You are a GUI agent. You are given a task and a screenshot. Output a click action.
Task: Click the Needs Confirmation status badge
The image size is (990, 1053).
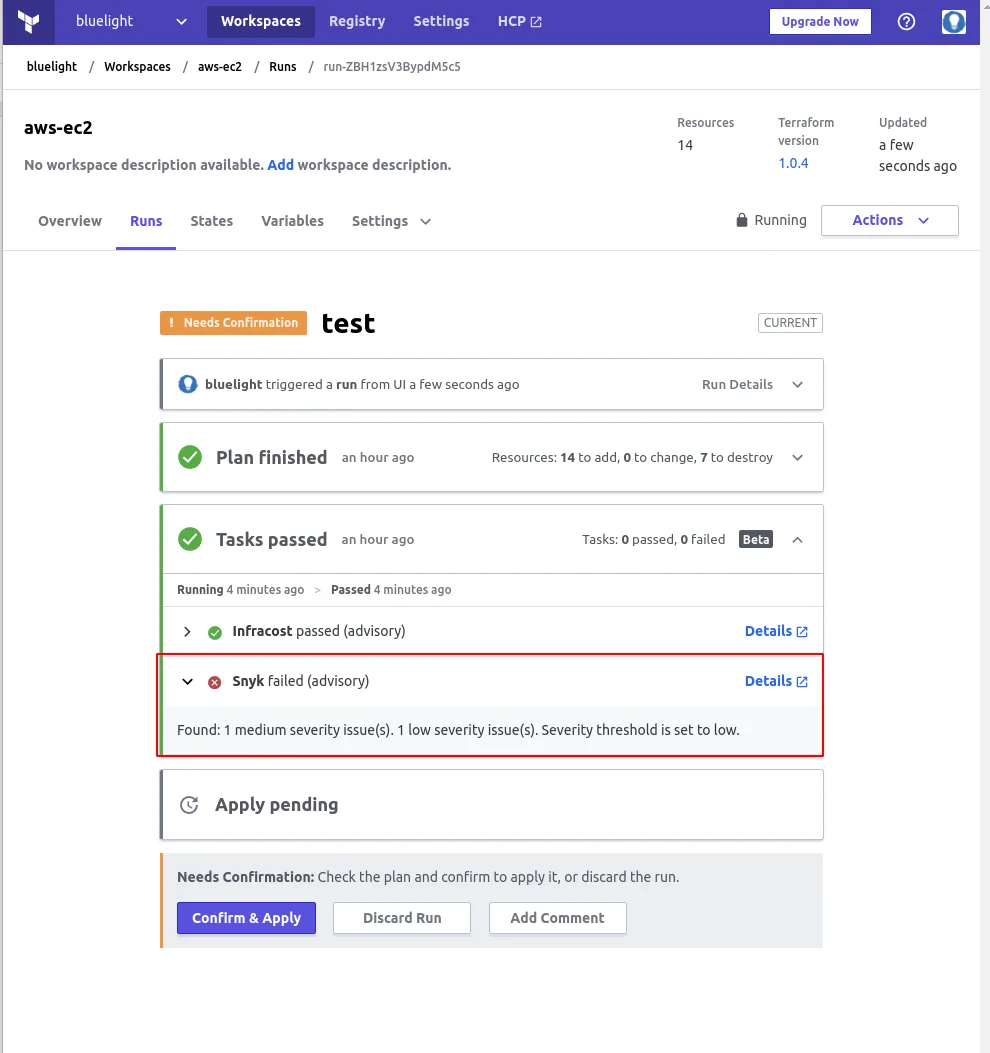(x=232, y=322)
